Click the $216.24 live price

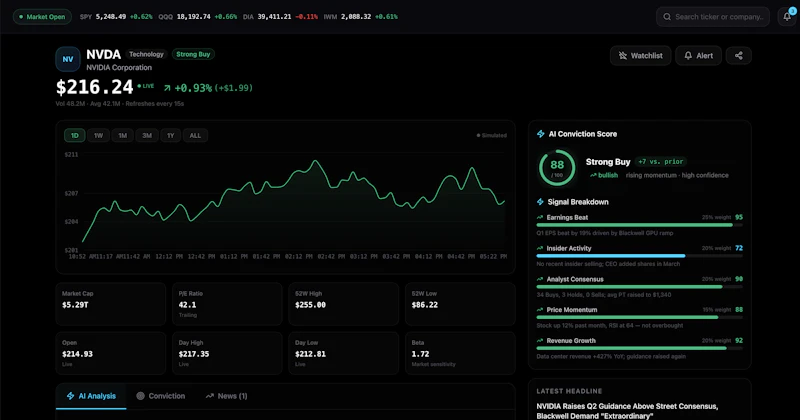(x=94, y=87)
